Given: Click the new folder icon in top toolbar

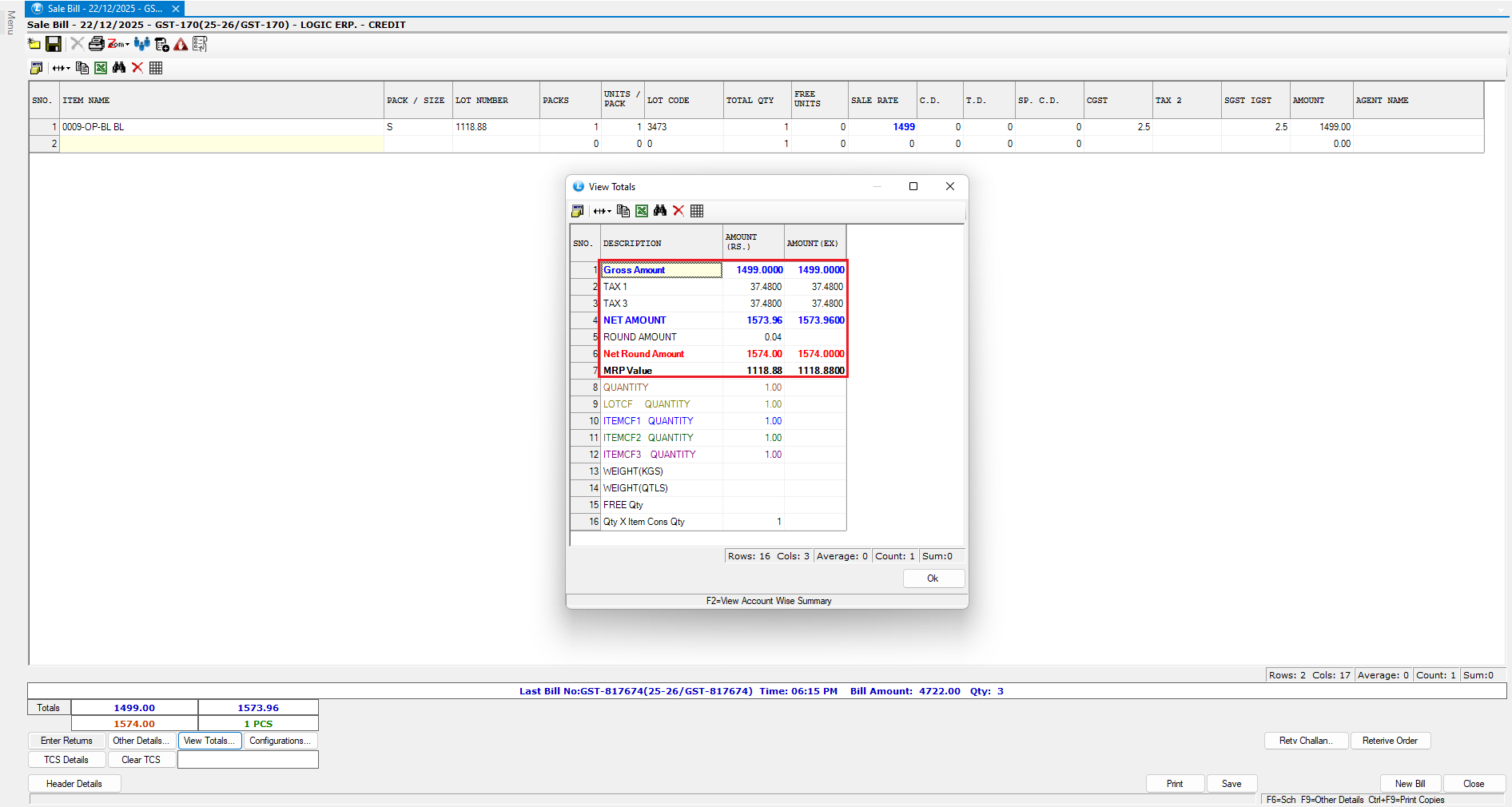Looking at the screenshot, I should pos(34,45).
